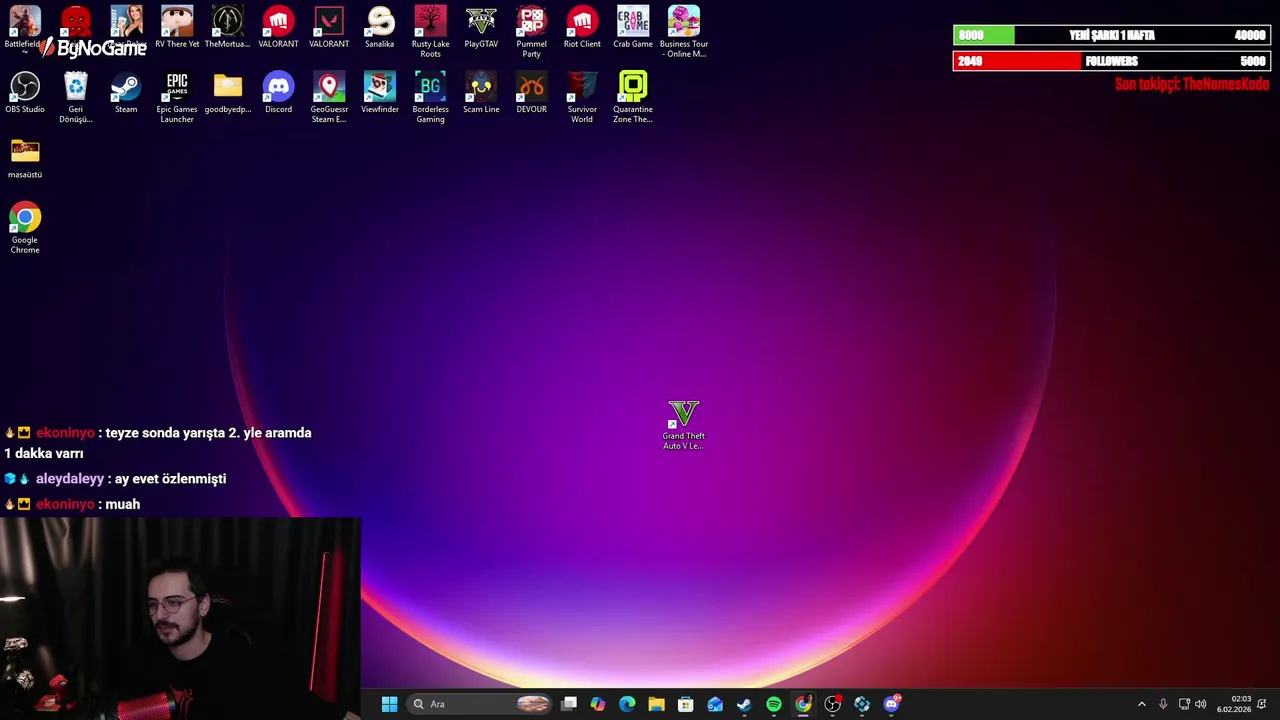Click the streamer webcam overlay
1280x720 pixels.
180,618
